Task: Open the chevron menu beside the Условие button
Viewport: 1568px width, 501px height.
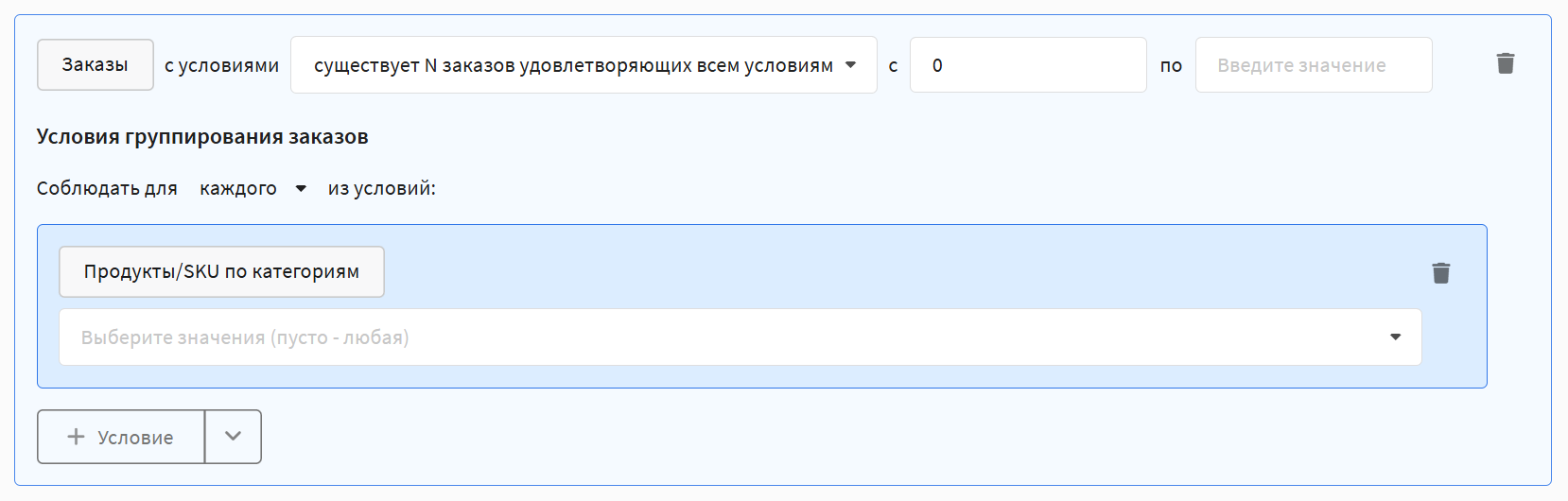Action: coord(233,437)
